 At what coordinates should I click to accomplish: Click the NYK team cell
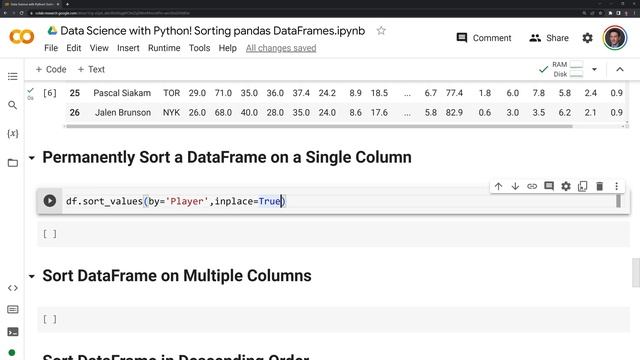pyautogui.click(x=171, y=113)
